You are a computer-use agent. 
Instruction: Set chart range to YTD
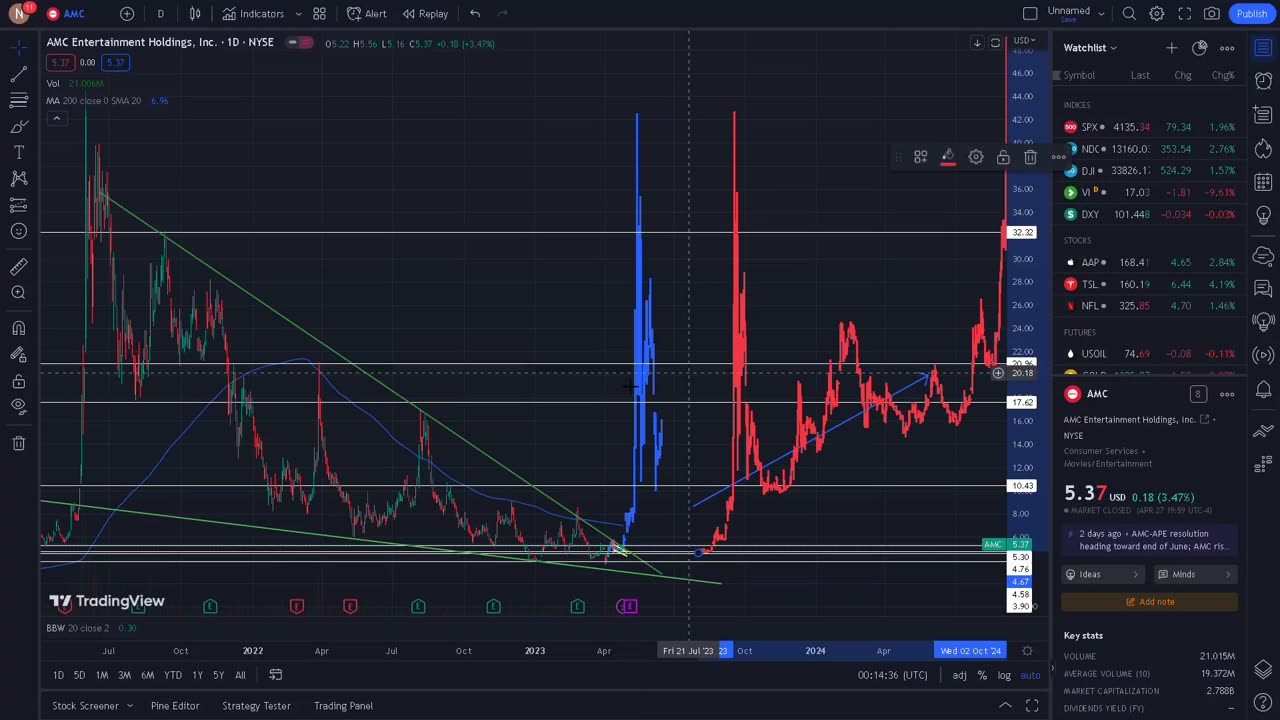pos(173,675)
